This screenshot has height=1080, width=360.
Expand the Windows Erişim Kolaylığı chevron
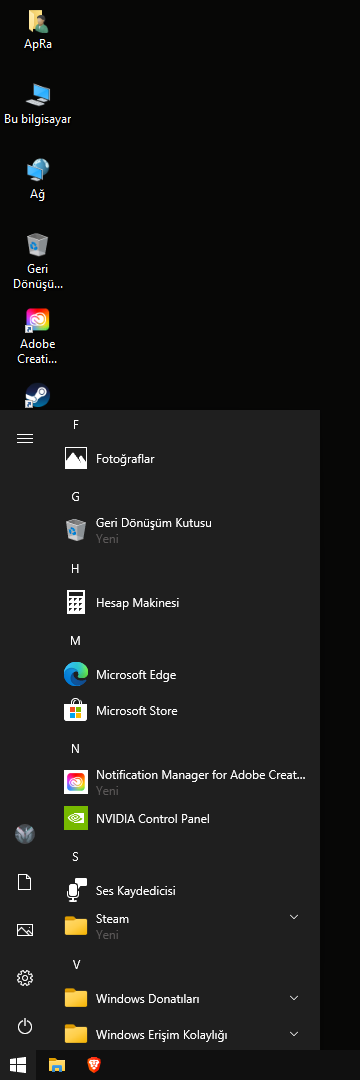click(295, 1034)
